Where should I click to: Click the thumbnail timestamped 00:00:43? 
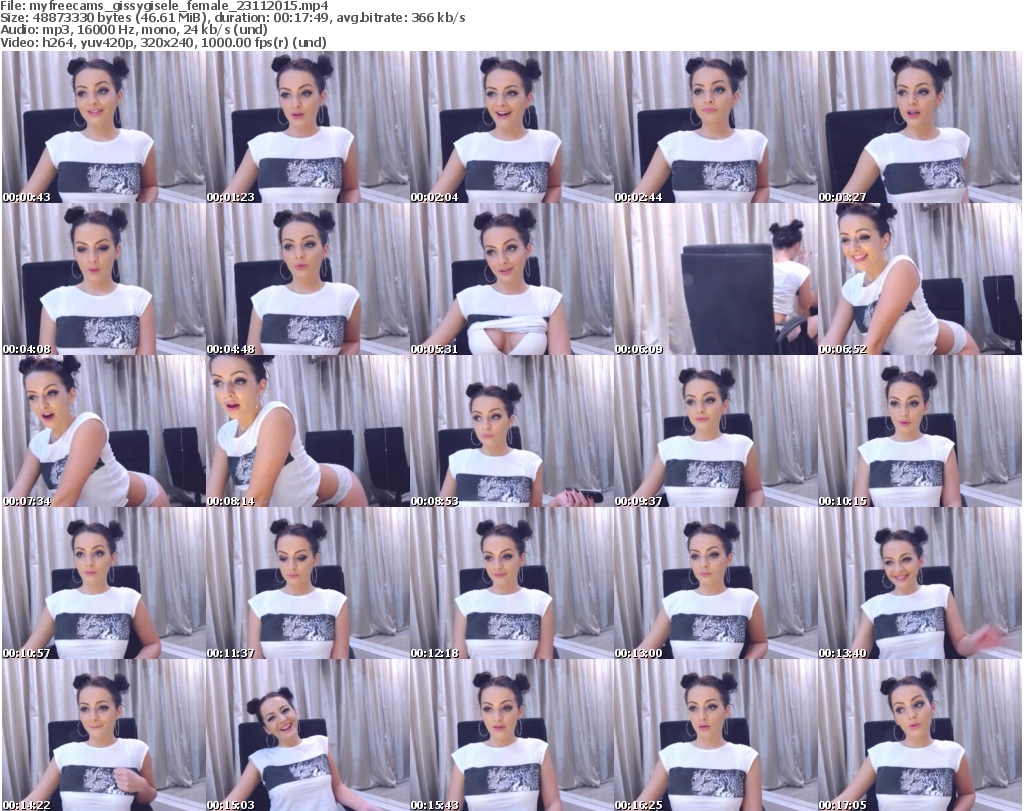pos(103,127)
